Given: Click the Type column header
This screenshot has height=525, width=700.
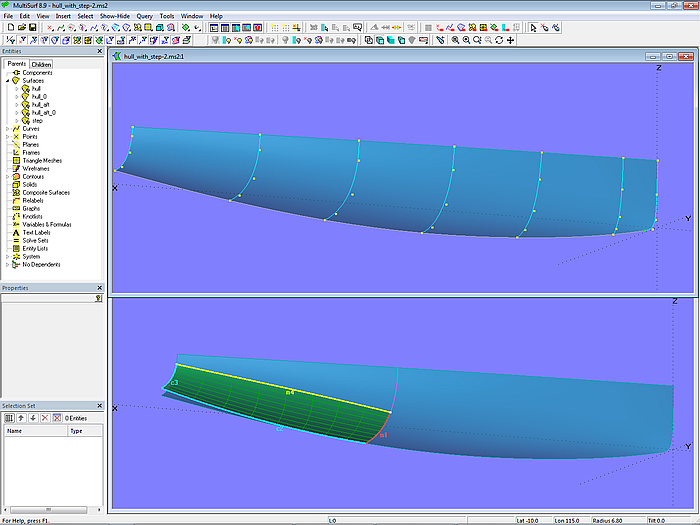Looking at the screenshot, I should pyautogui.click(x=82, y=431).
